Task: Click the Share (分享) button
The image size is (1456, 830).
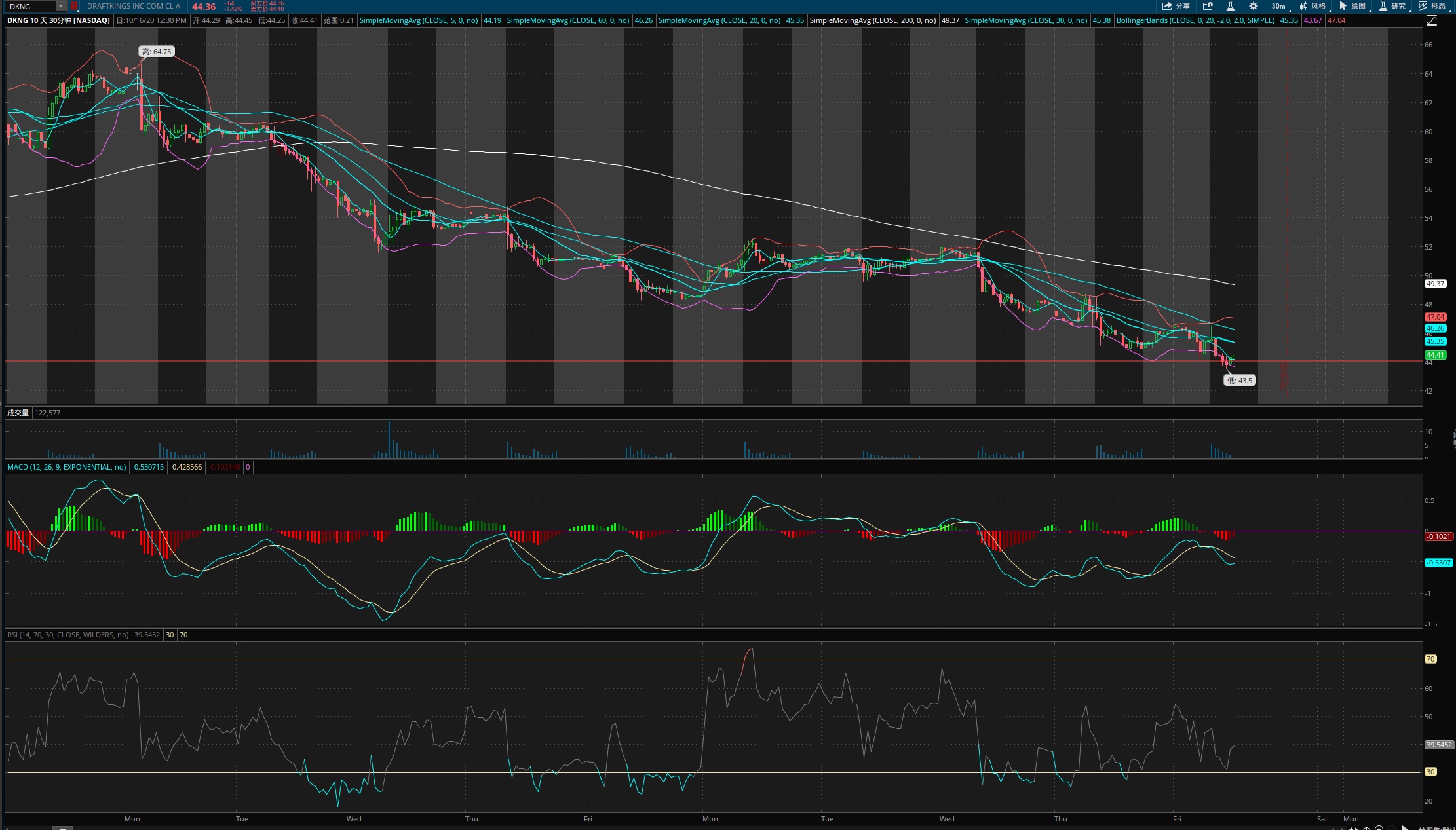Action: pos(1176,6)
